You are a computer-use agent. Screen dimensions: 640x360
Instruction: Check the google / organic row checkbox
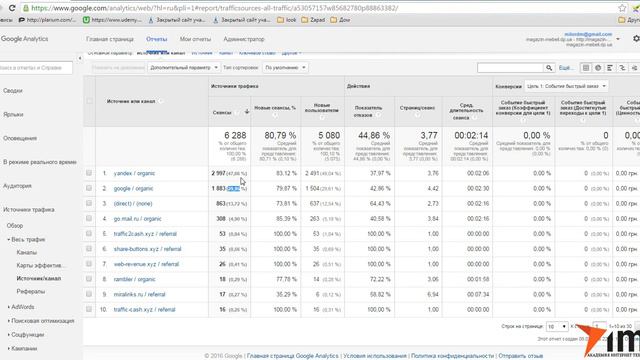(x=89, y=188)
